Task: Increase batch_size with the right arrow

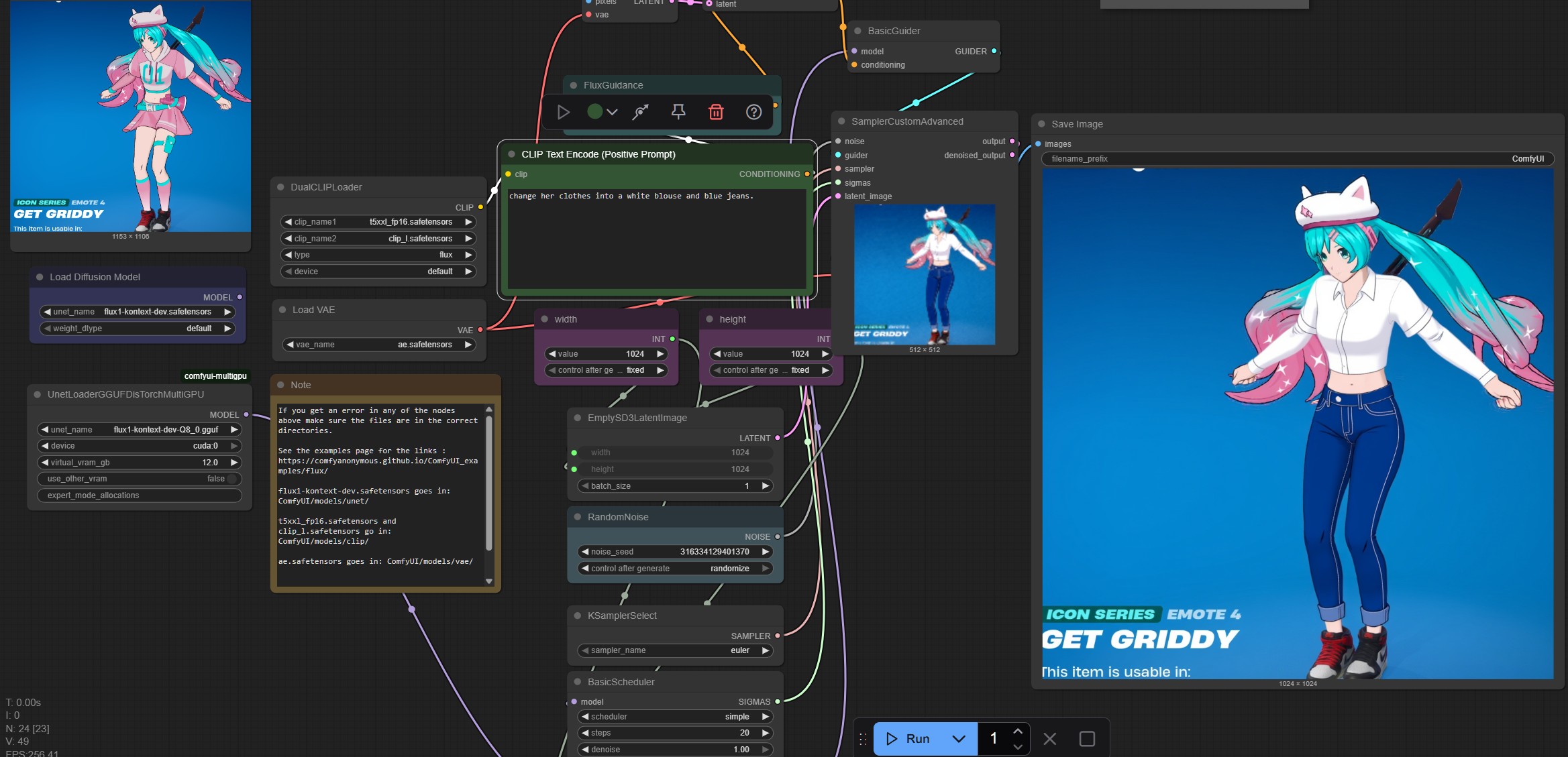Action: tap(765, 486)
